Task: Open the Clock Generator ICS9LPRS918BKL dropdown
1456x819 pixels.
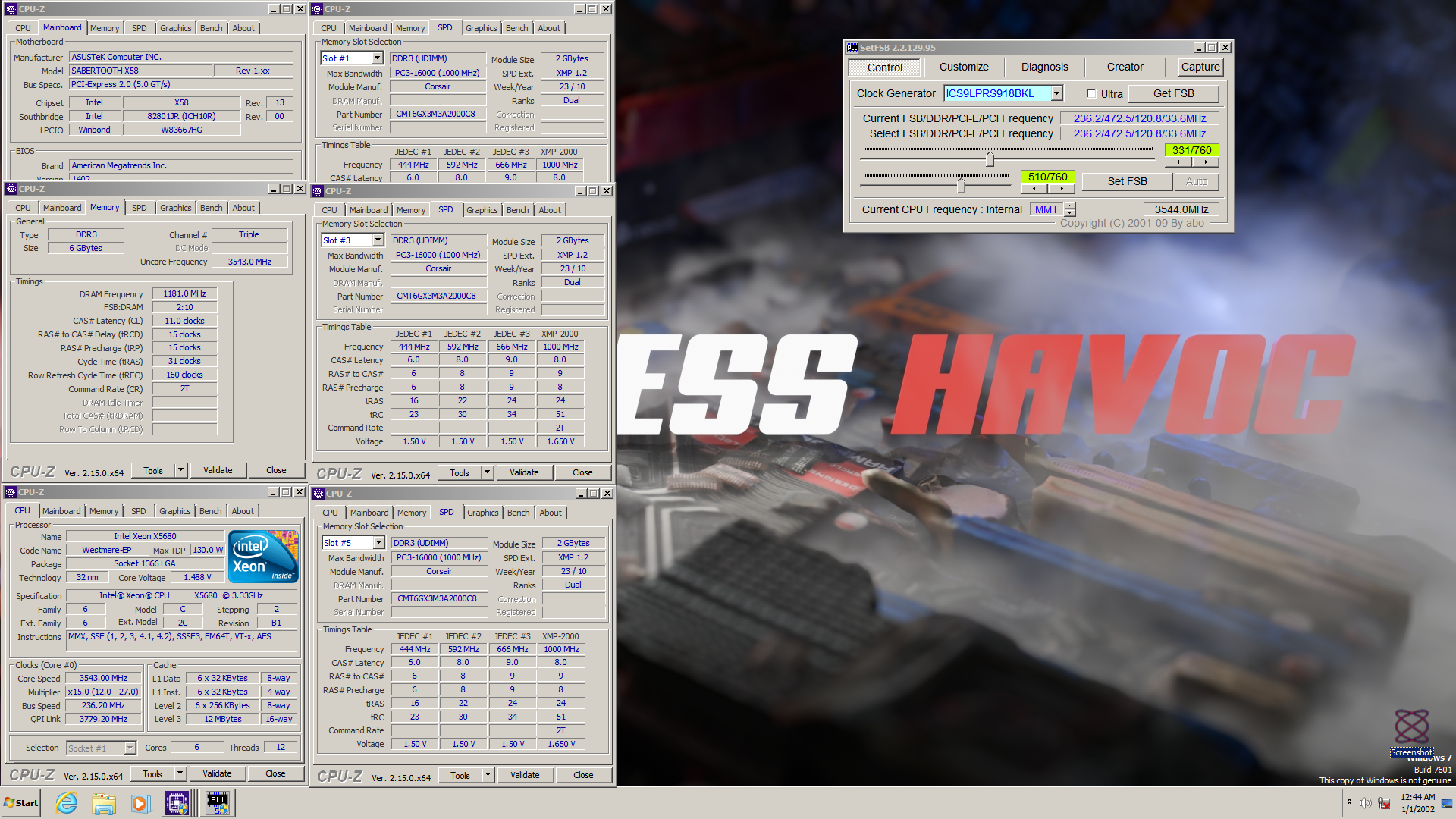Action: [x=1057, y=93]
